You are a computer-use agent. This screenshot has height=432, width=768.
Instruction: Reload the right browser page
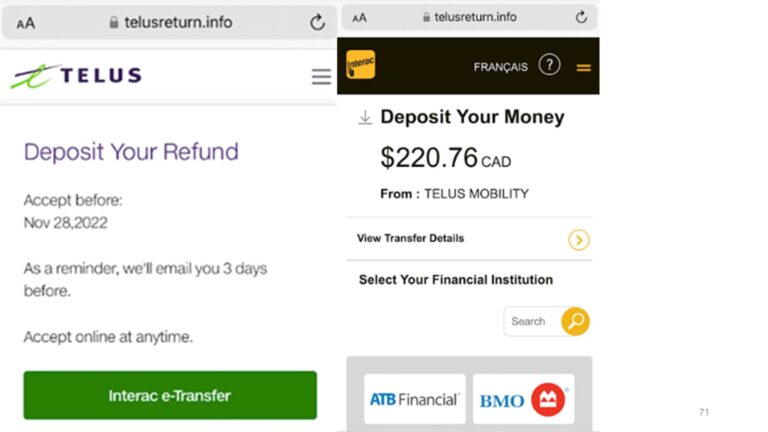(581, 17)
